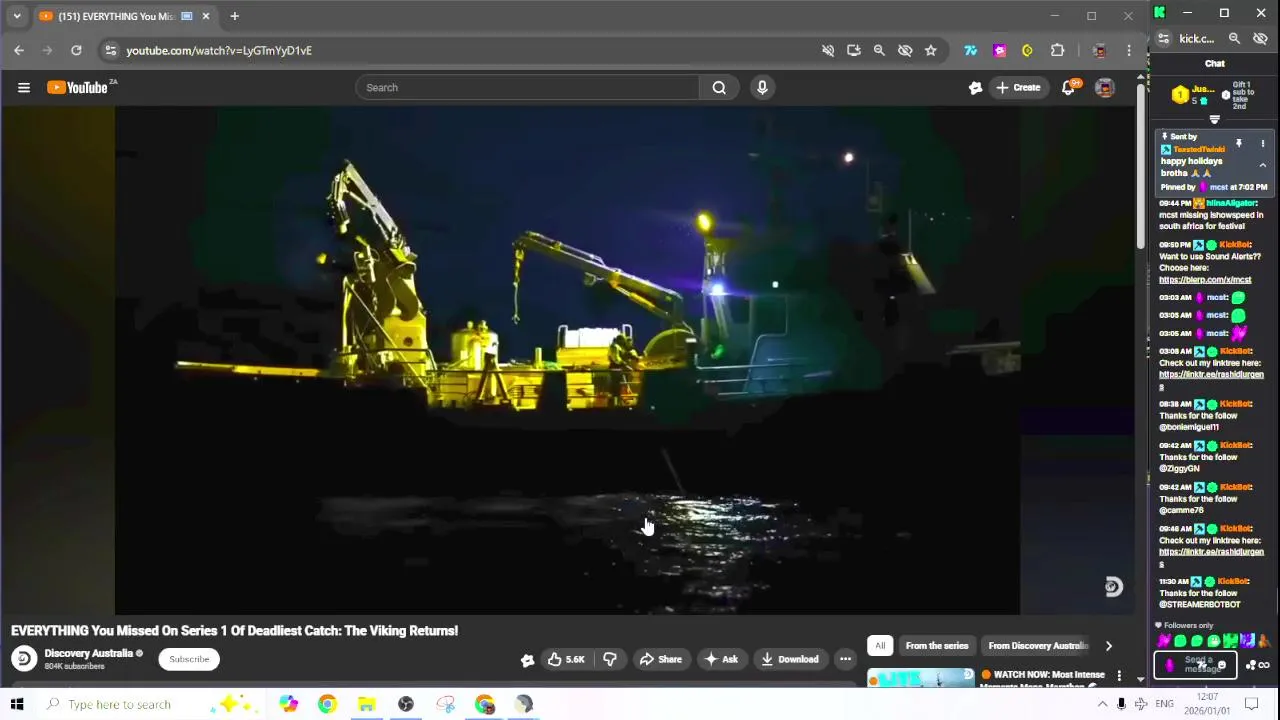1280x720 pixels.
Task: Open the blerp.com sound alerts link
Action: pyautogui.click(x=1205, y=280)
